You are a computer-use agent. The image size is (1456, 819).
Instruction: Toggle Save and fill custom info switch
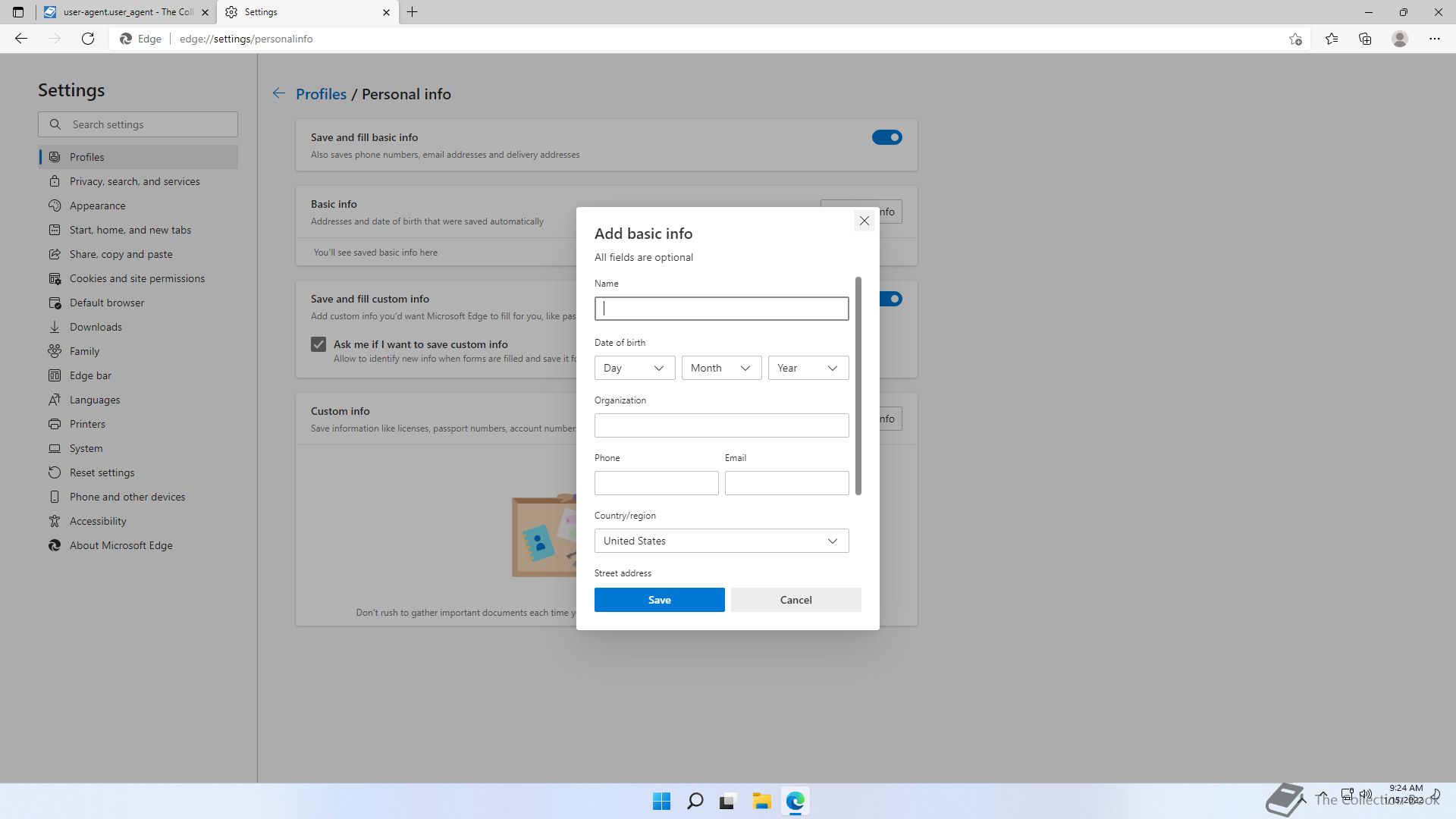(x=891, y=299)
